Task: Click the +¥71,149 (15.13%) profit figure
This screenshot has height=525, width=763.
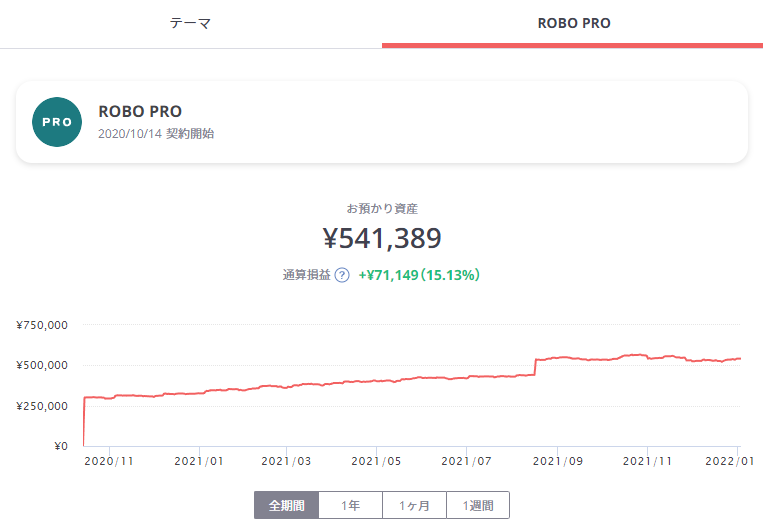Action: click(x=419, y=275)
